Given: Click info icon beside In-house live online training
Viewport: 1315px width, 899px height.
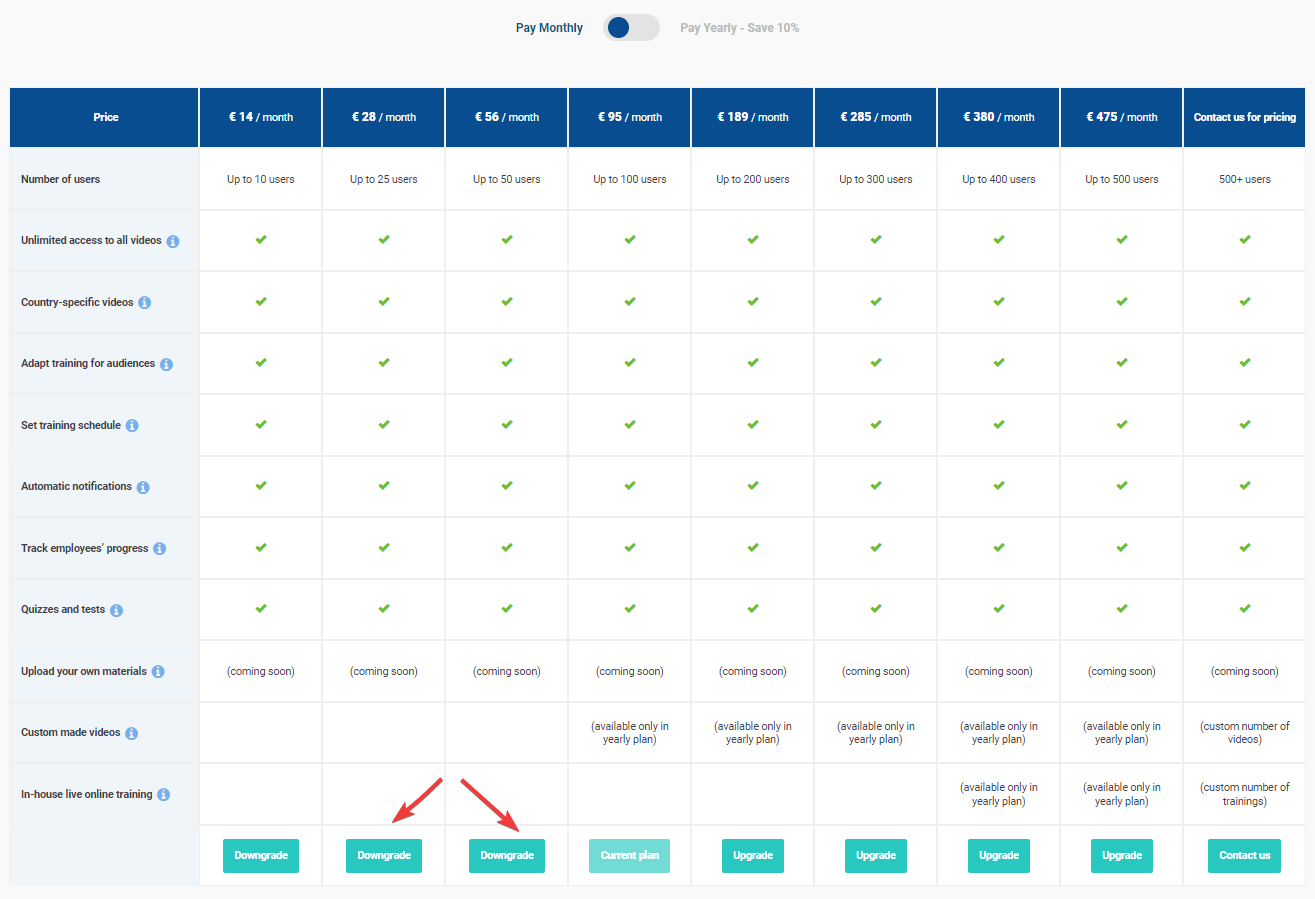Looking at the screenshot, I should (x=164, y=795).
